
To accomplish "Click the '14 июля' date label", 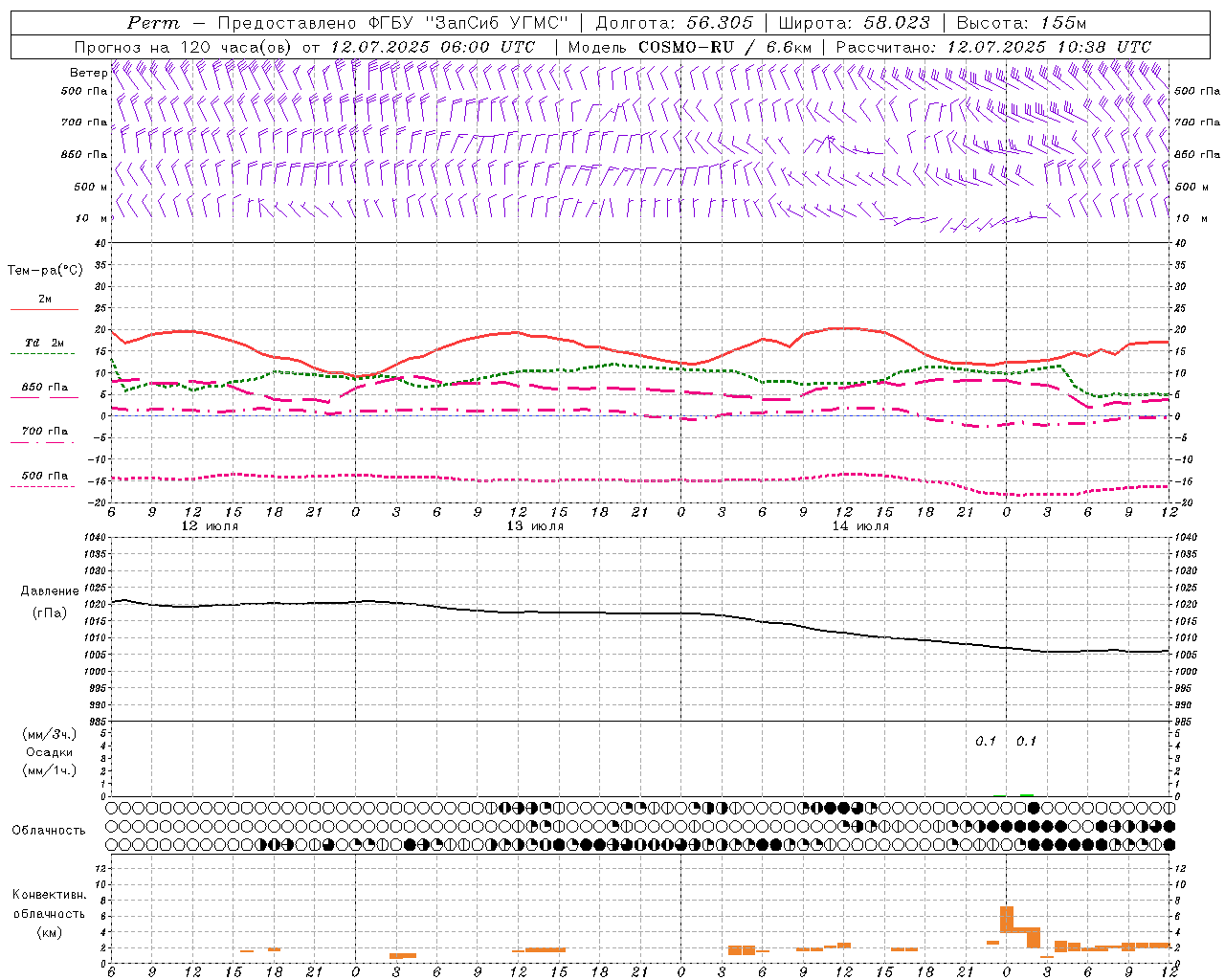I will pyautogui.click(x=860, y=526).
